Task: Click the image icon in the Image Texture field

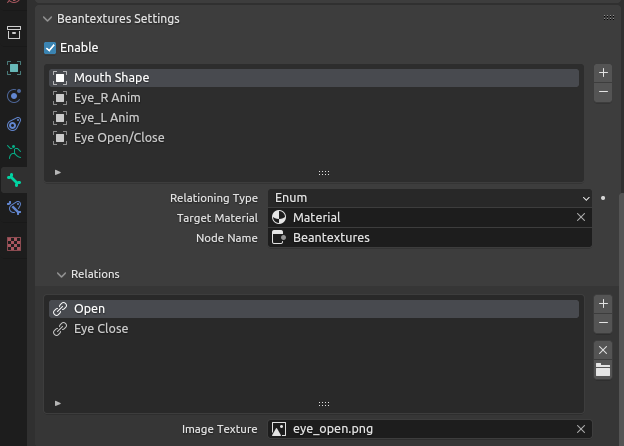Action: click(x=279, y=429)
